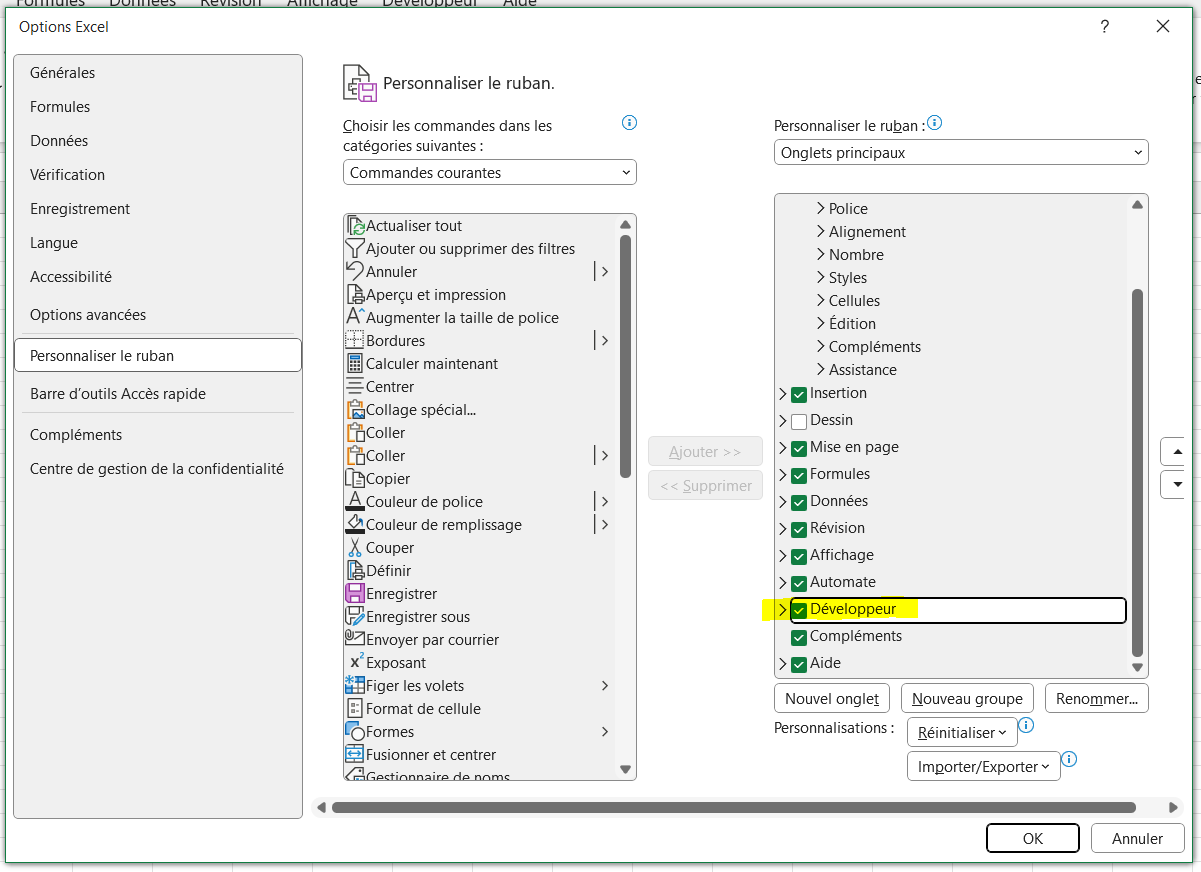Click the Figer les volets icon

[x=355, y=686]
